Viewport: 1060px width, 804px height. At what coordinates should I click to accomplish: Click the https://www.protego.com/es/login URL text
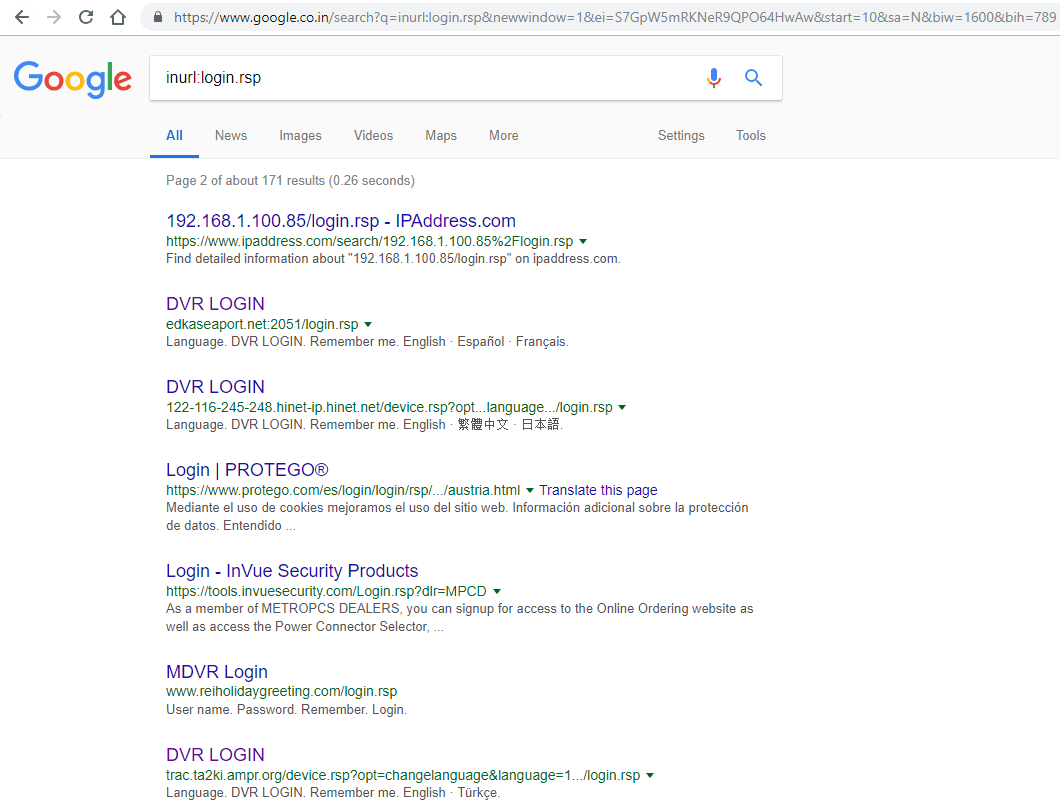click(x=343, y=490)
